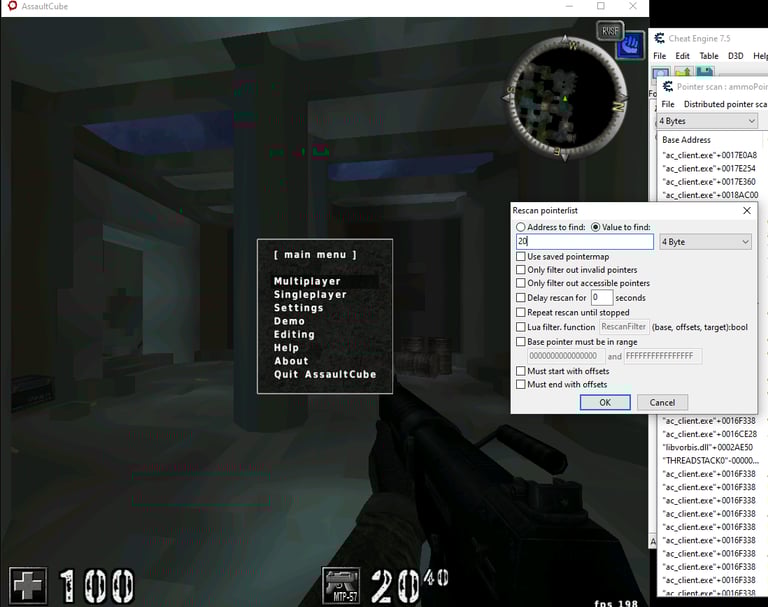The image size is (768, 607).
Task: Click the RescanFilter Lua function field
Action: [x=624, y=327]
